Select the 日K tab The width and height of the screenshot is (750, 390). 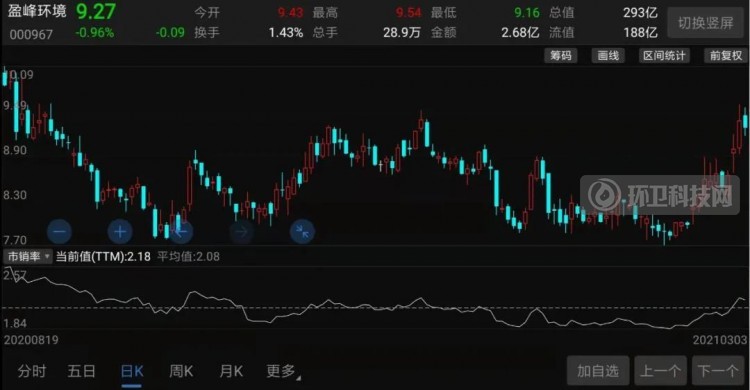click(x=132, y=371)
